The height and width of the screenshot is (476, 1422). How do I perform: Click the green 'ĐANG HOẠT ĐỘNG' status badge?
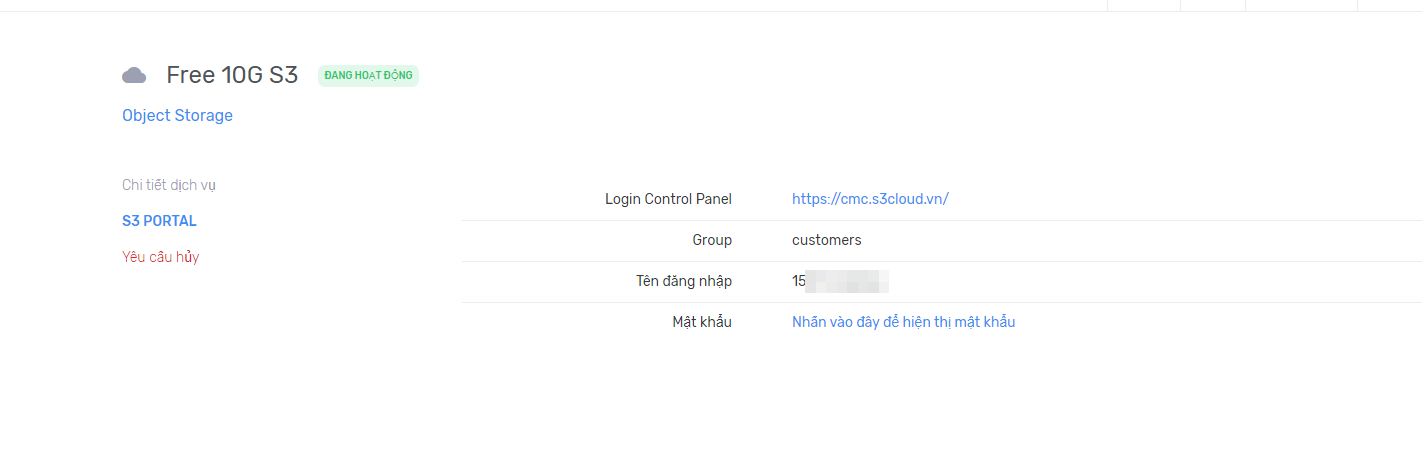[368, 76]
